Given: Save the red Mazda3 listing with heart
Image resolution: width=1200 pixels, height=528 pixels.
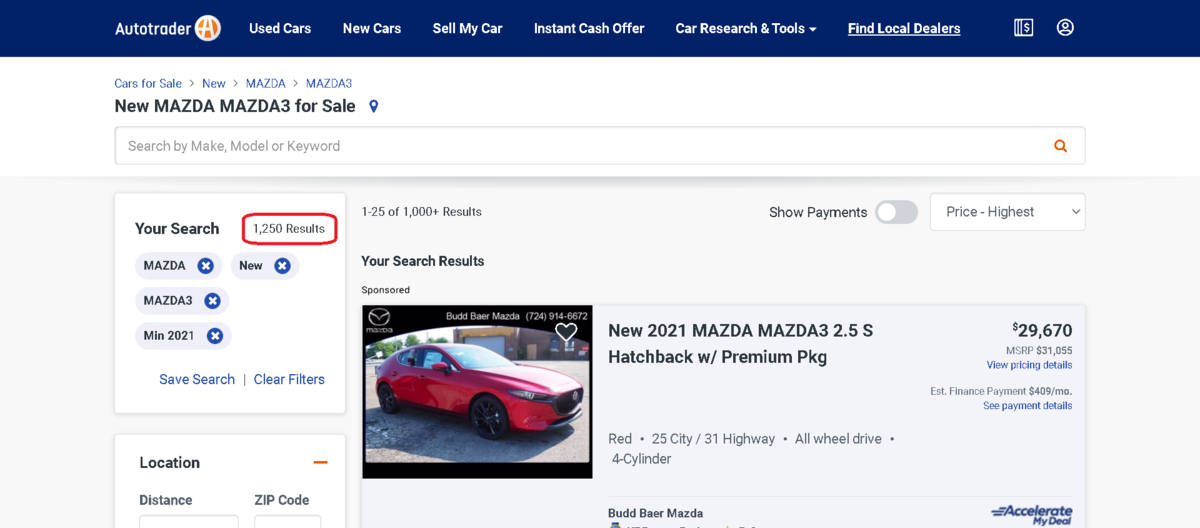Looking at the screenshot, I should tap(567, 332).
